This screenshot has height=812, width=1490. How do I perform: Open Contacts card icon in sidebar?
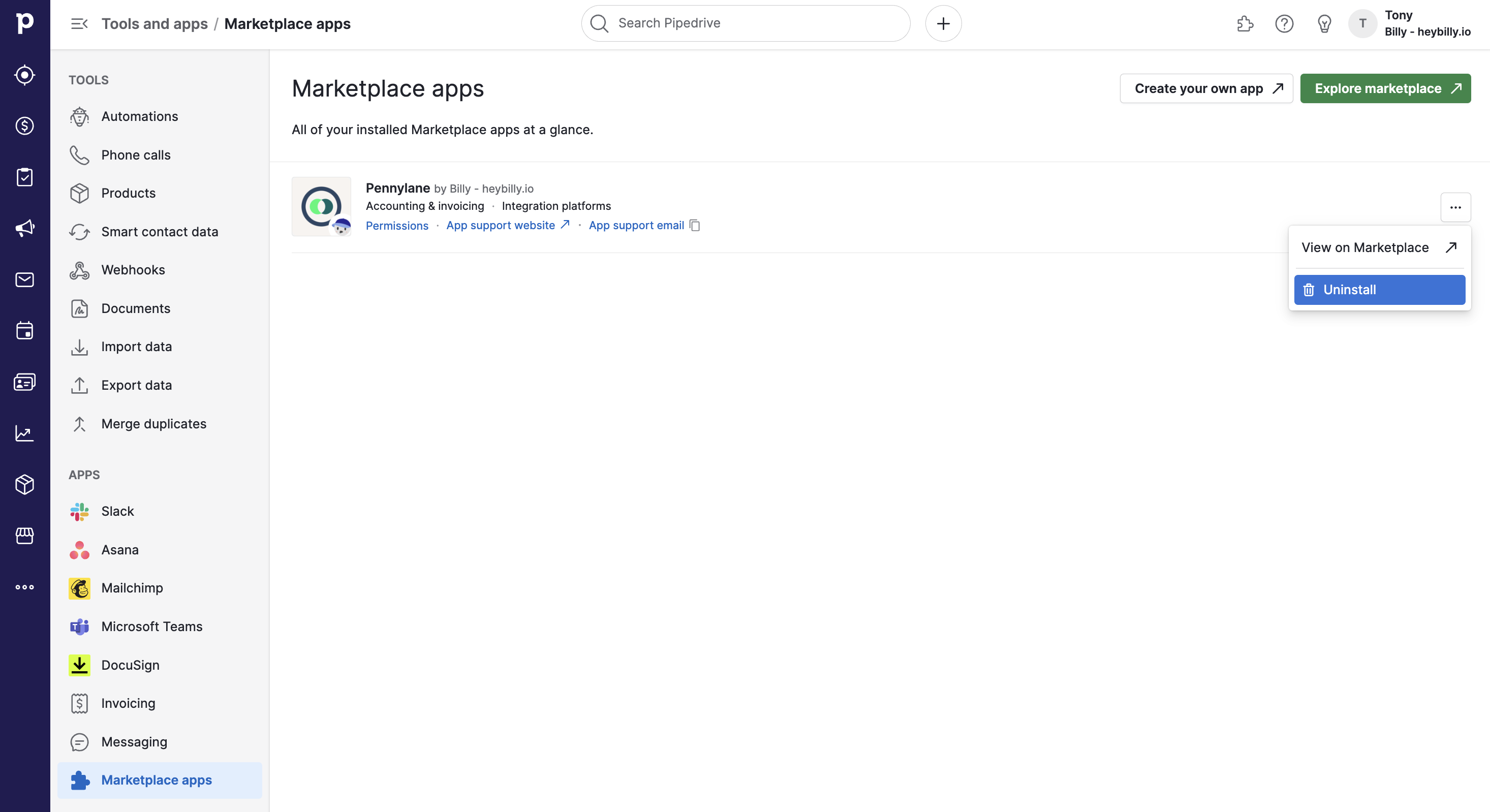click(25, 382)
